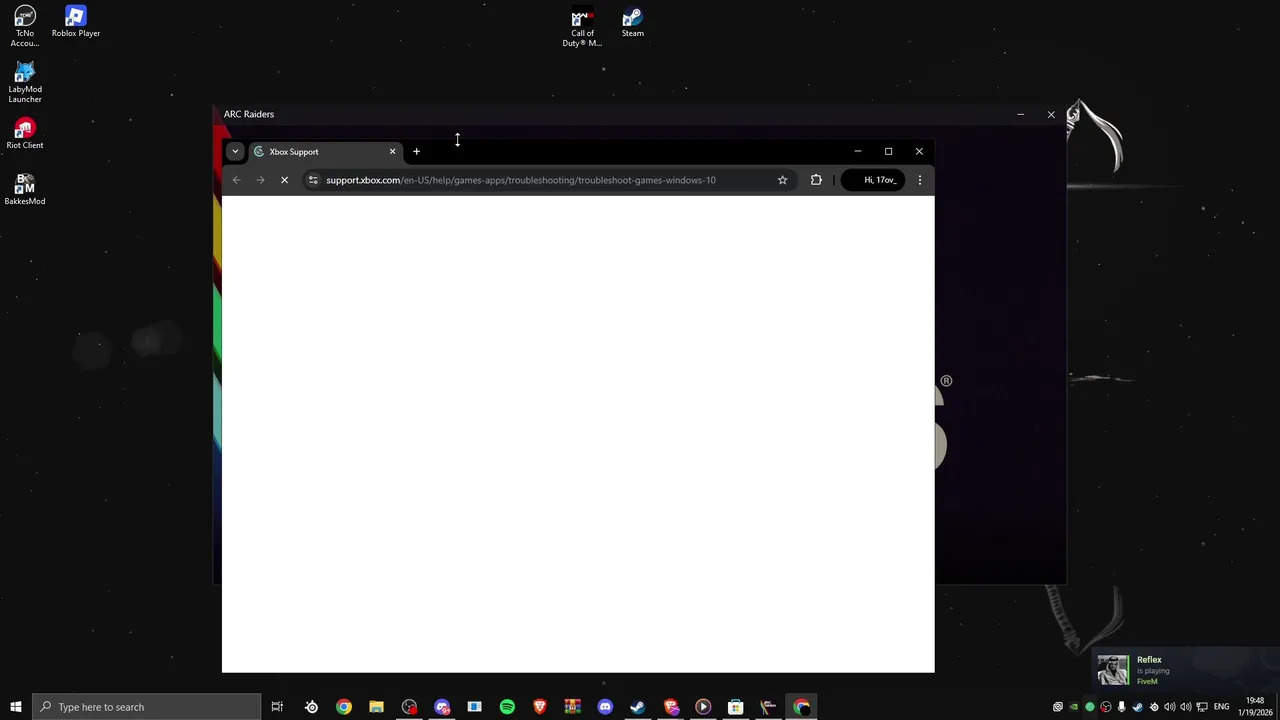Open network status tray icon

(x=1202, y=707)
